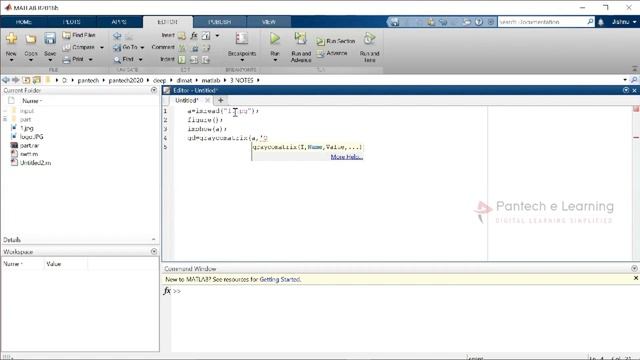Click the address bar back arrow
Viewport: 640px width, 360px height.
(x=6, y=80)
